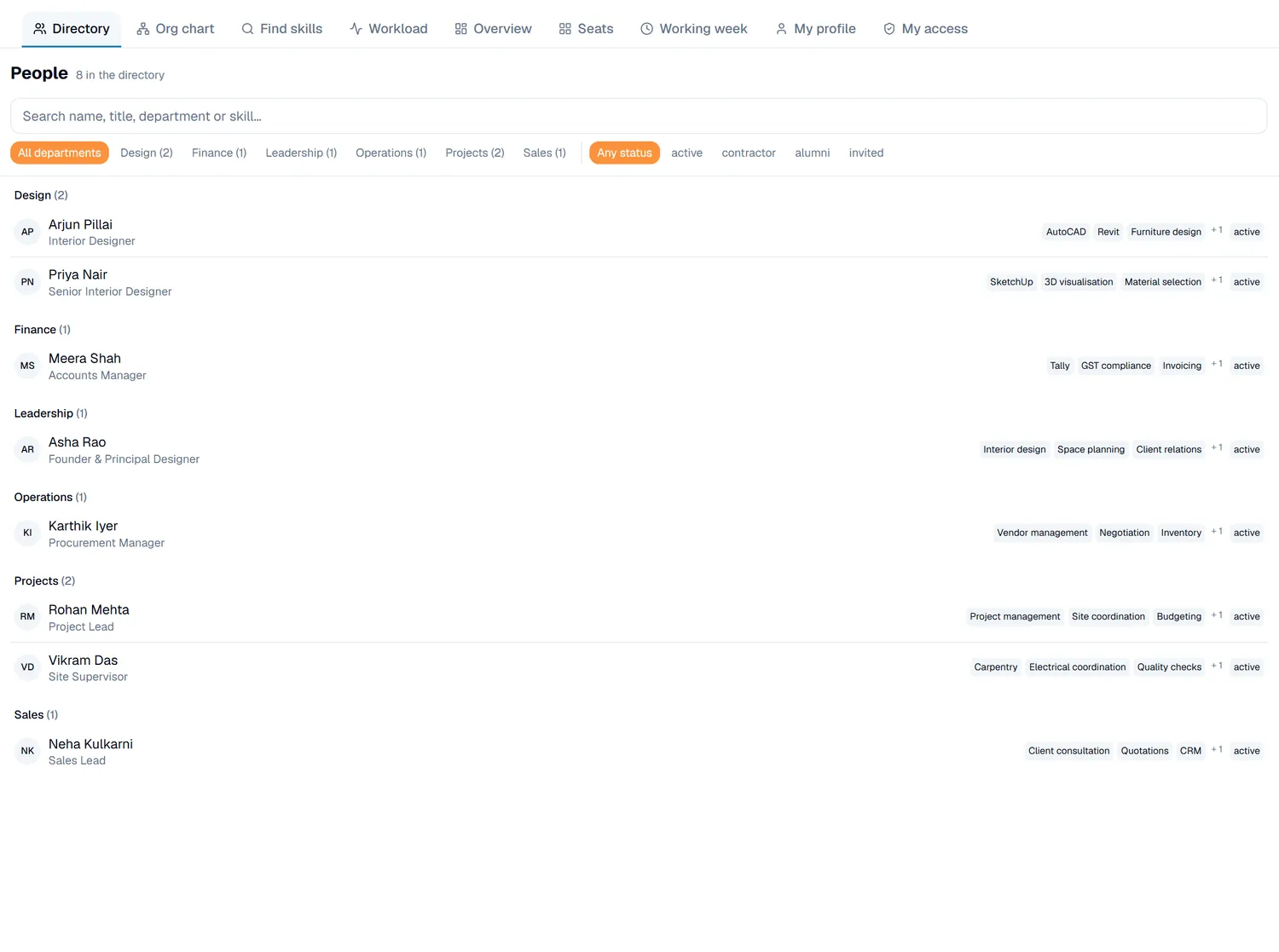Expand Priya Nair's +1 more skills
This screenshot has width=1279, height=952.
1217,280
